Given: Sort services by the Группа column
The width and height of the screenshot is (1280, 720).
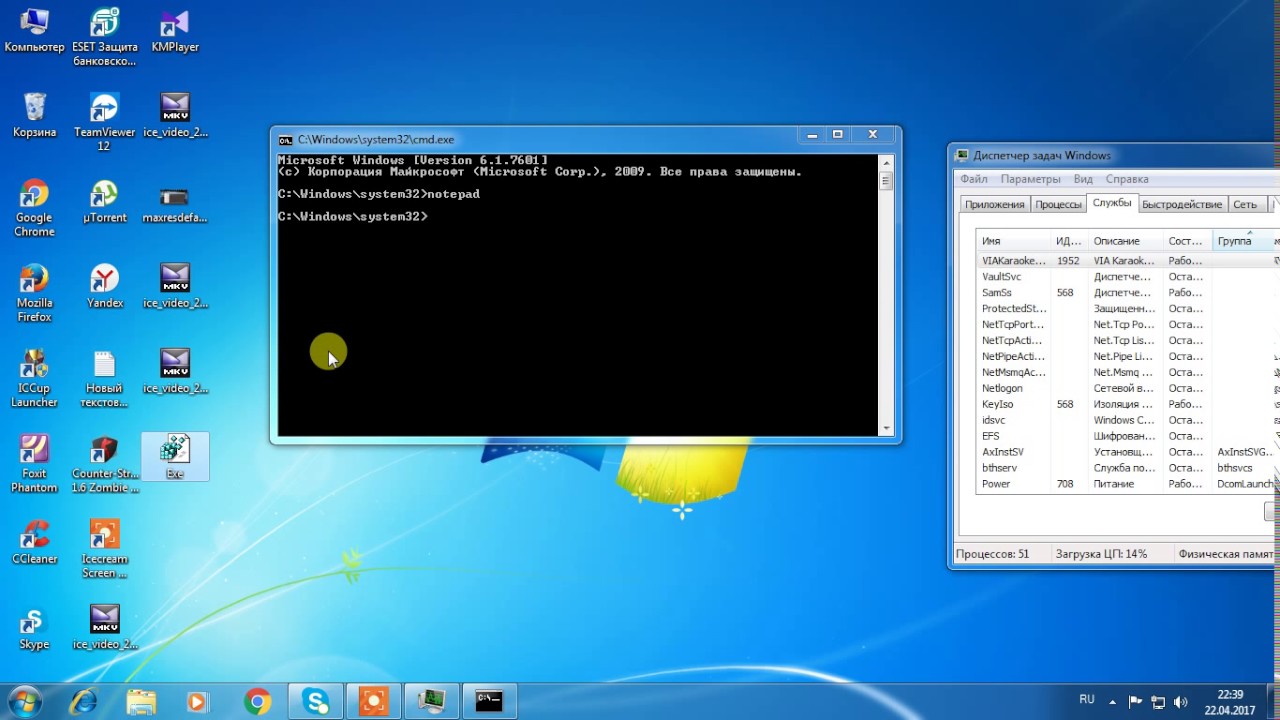Looking at the screenshot, I should coord(1241,241).
